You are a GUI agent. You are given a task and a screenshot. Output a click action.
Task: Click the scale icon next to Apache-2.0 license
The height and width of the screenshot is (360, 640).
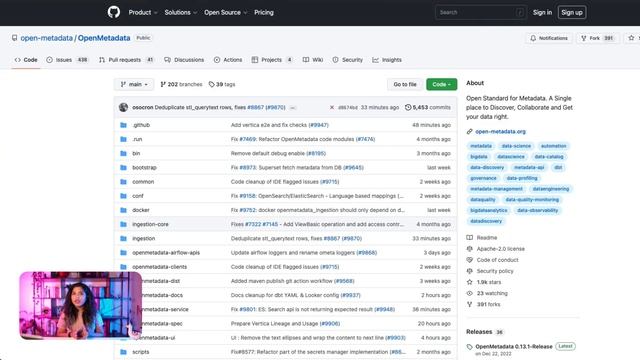[469, 249]
